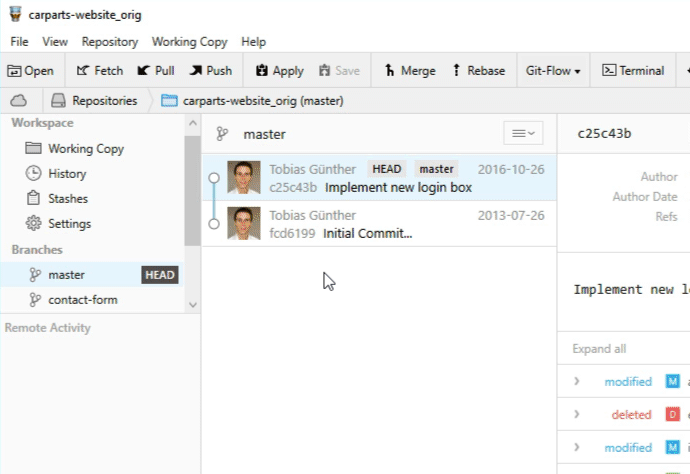Open the commit list view options dropdown
The image size is (690, 474).
pyautogui.click(x=520, y=133)
